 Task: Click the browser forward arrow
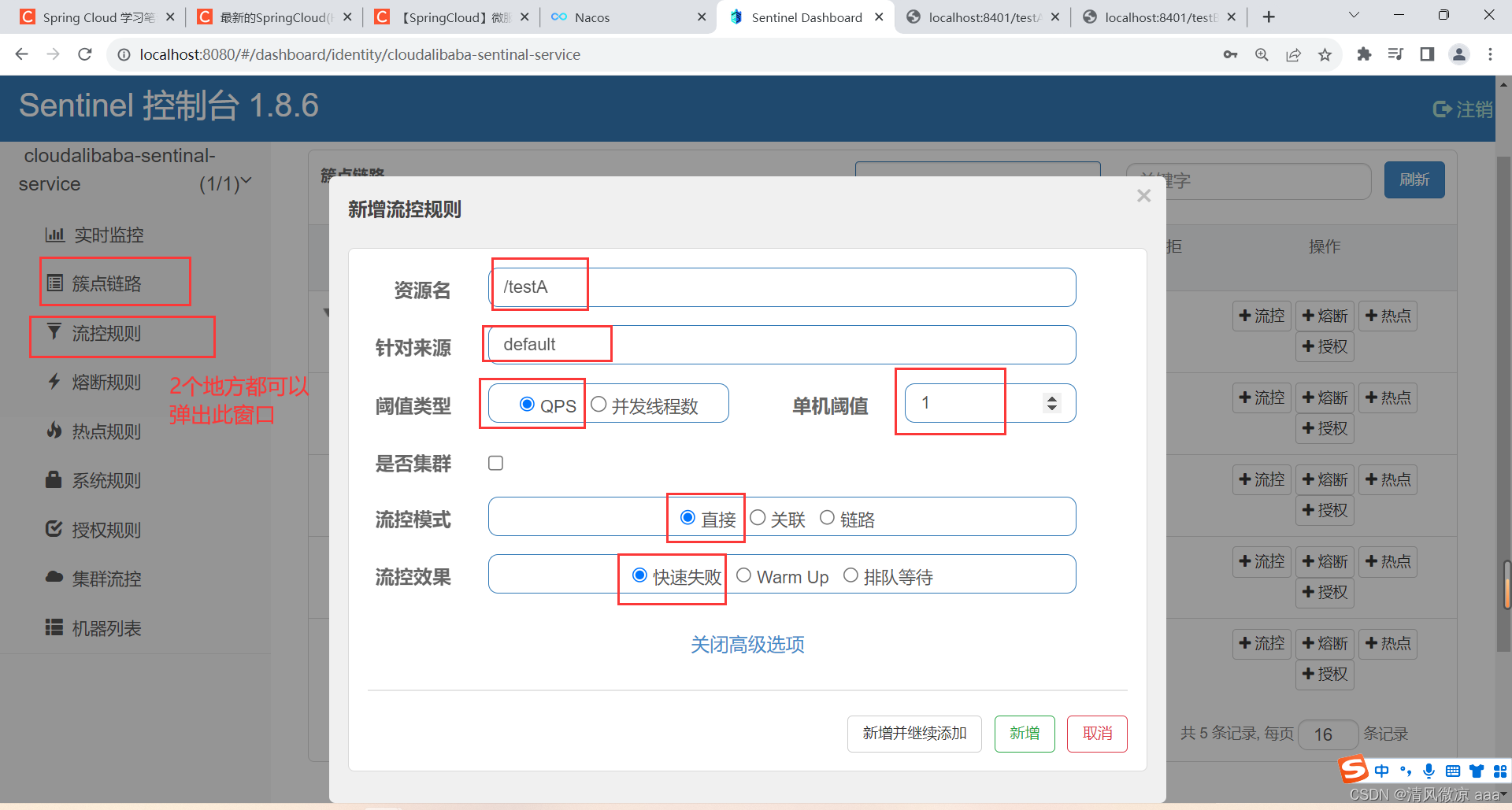pos(53,54)
